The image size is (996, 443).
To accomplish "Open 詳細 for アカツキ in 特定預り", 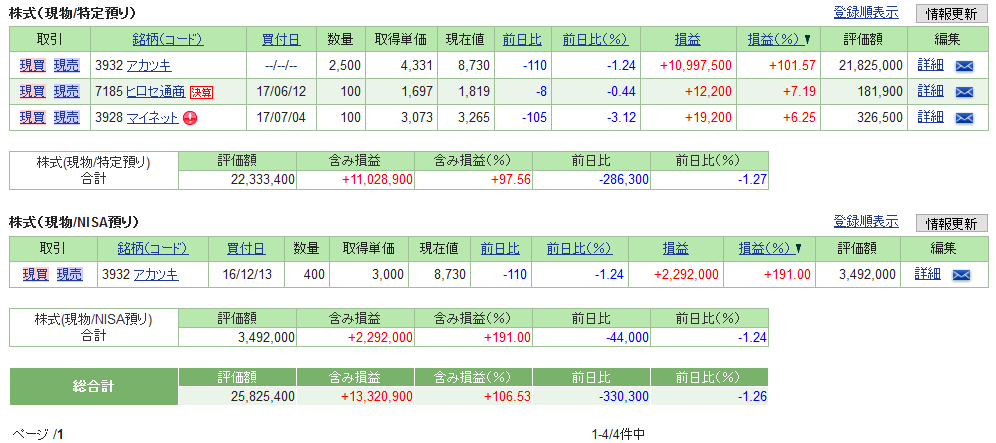I will pos(931,65).
